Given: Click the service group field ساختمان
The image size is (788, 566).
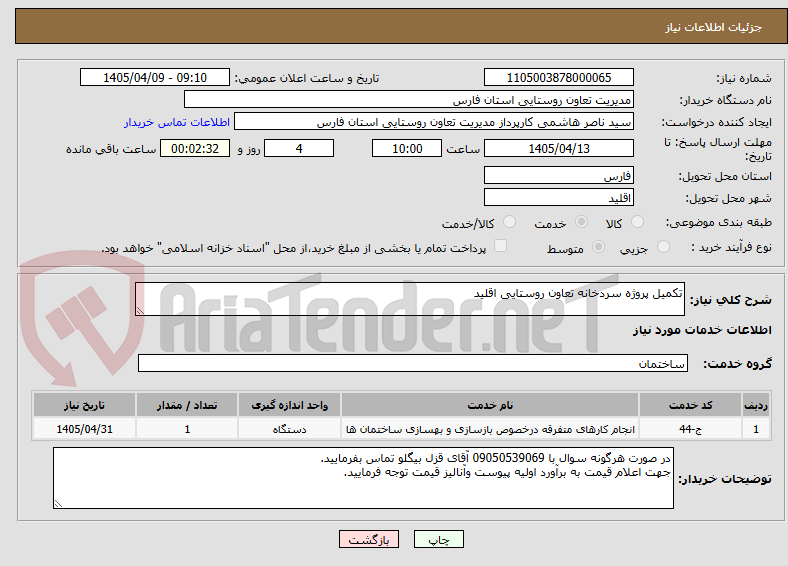Looking at the screenshot, I should click(x=413, y=363).
